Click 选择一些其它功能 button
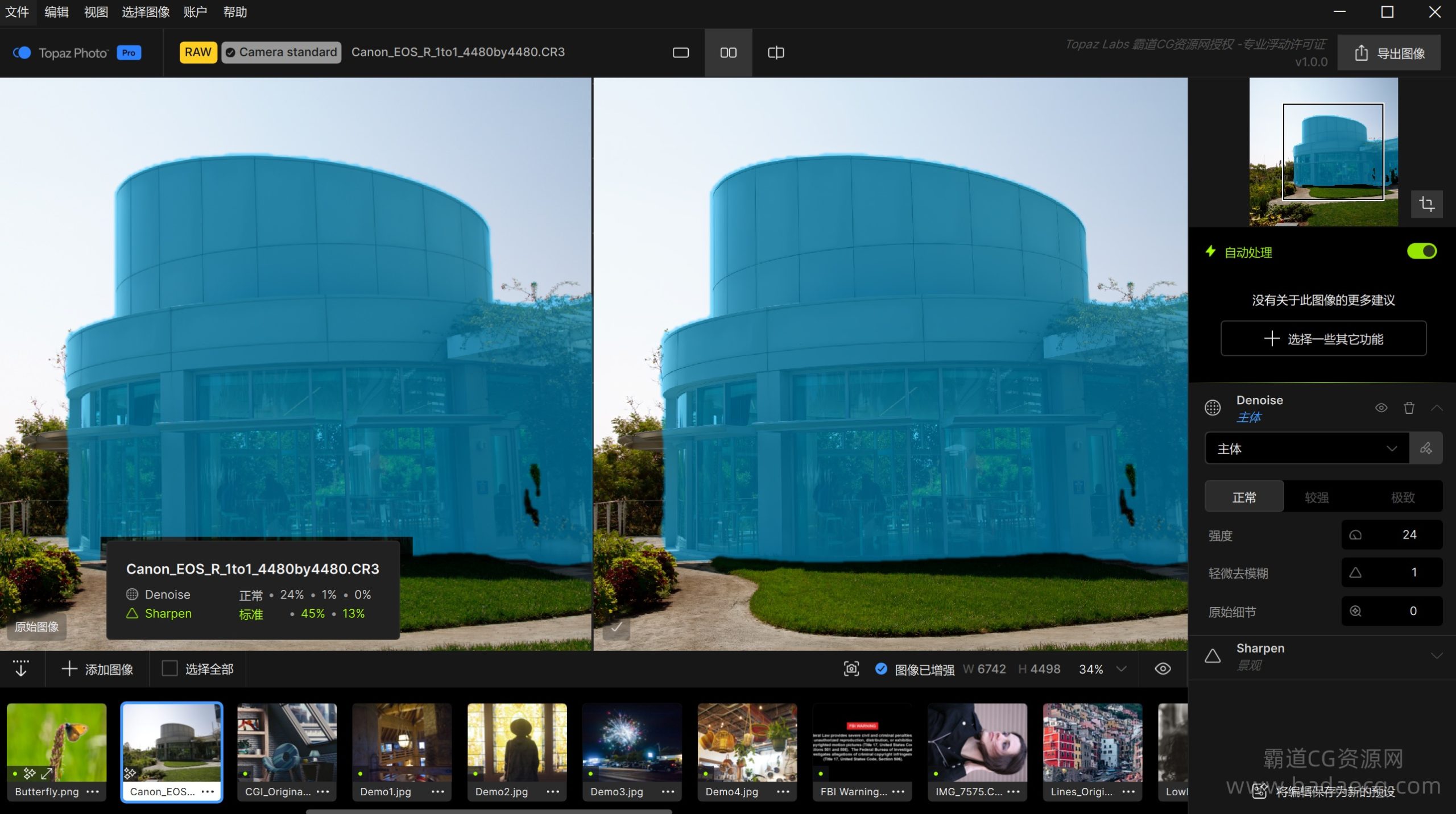 coord(1323,339)
